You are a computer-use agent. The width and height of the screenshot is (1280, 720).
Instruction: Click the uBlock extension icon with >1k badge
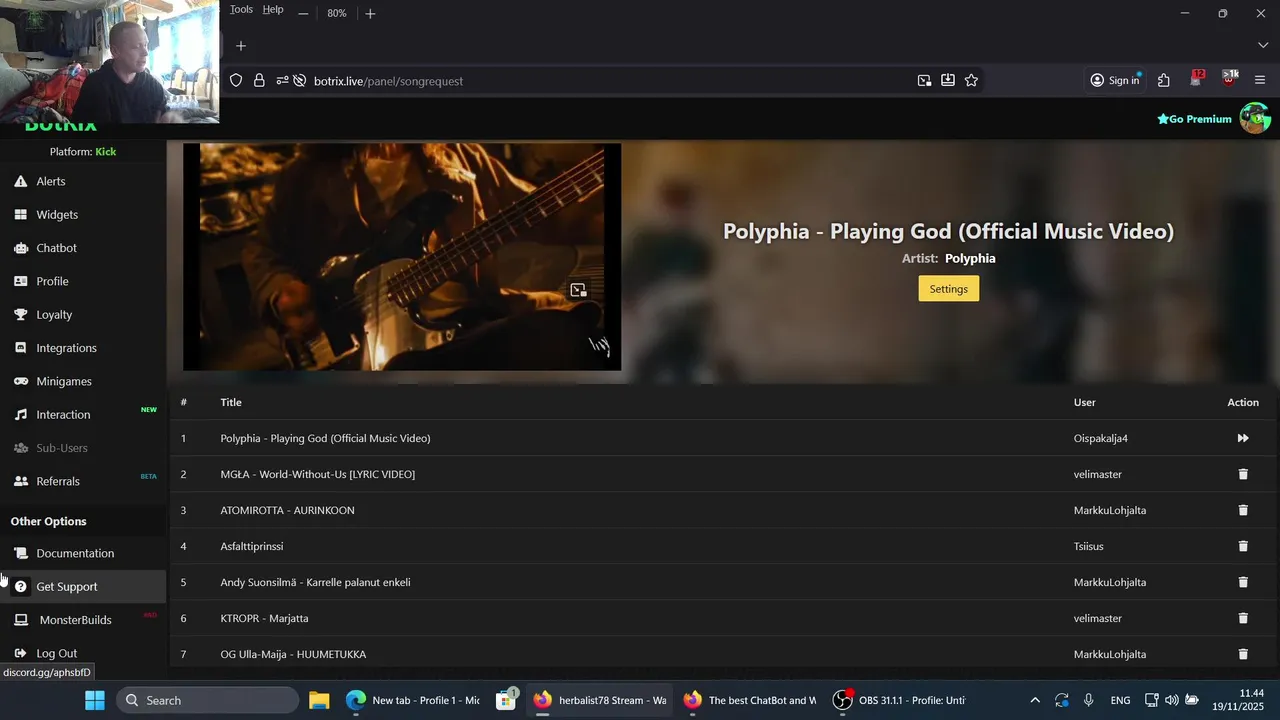[1229, 79]
